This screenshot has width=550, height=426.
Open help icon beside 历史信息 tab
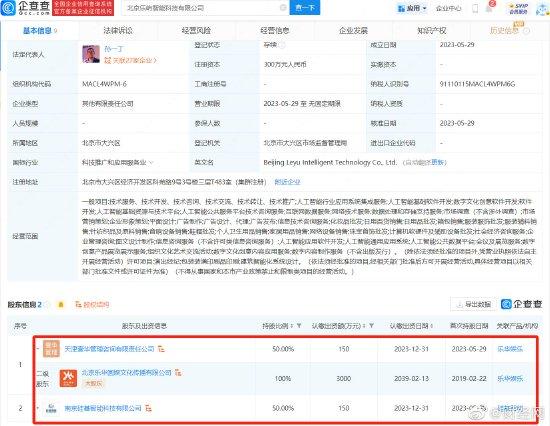coord(526,31)
